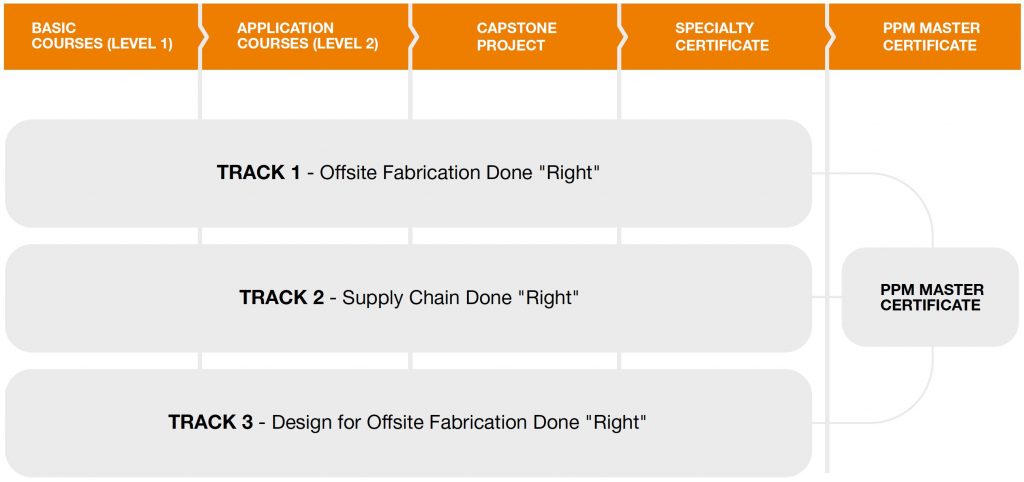Click the chevron arrow after Basic Courses
Screen dimensions: 1024x482
point(203,37)
